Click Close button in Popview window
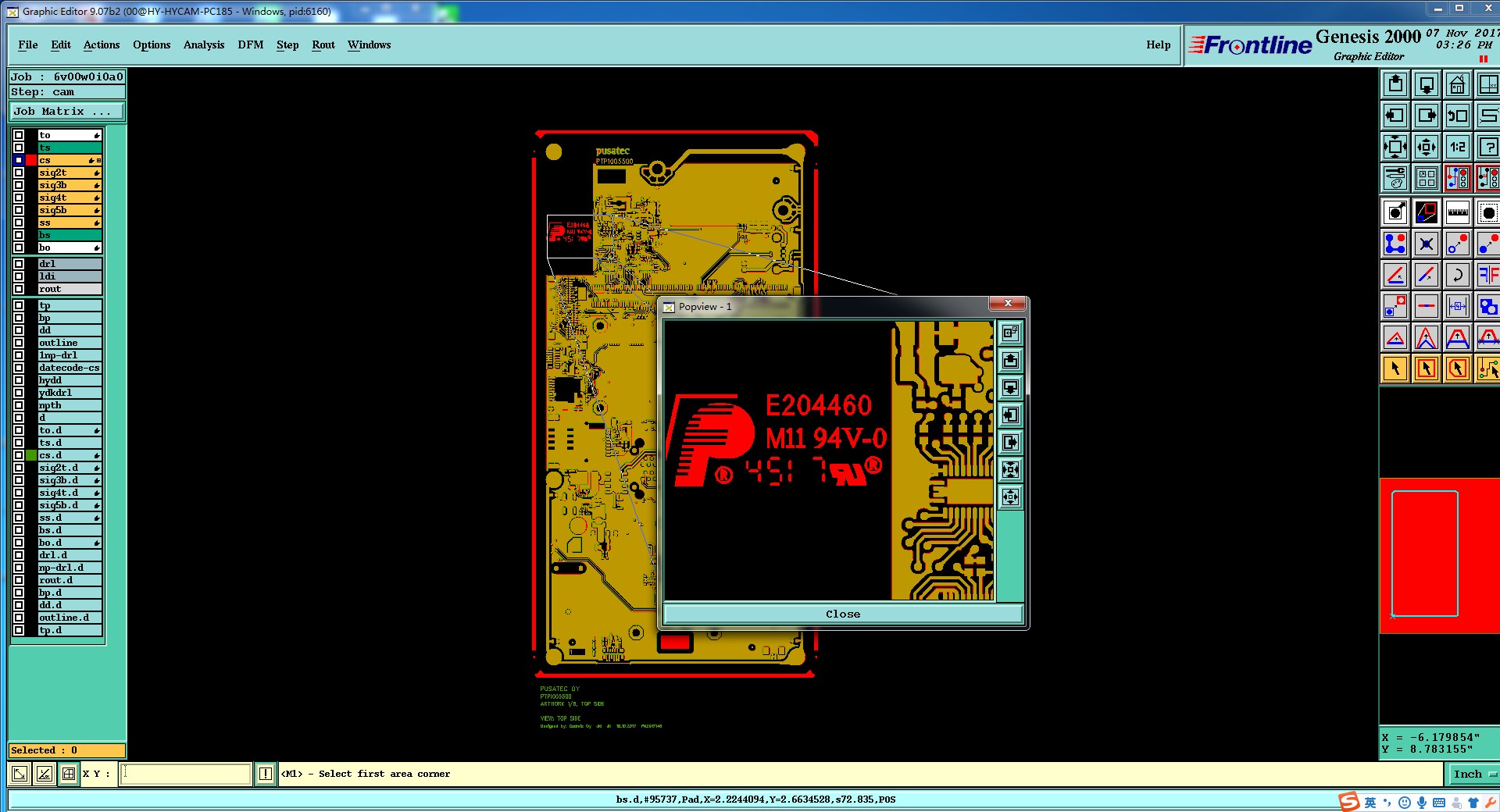The width and height of the screenshot is (1500, 812). coord(843,614)
